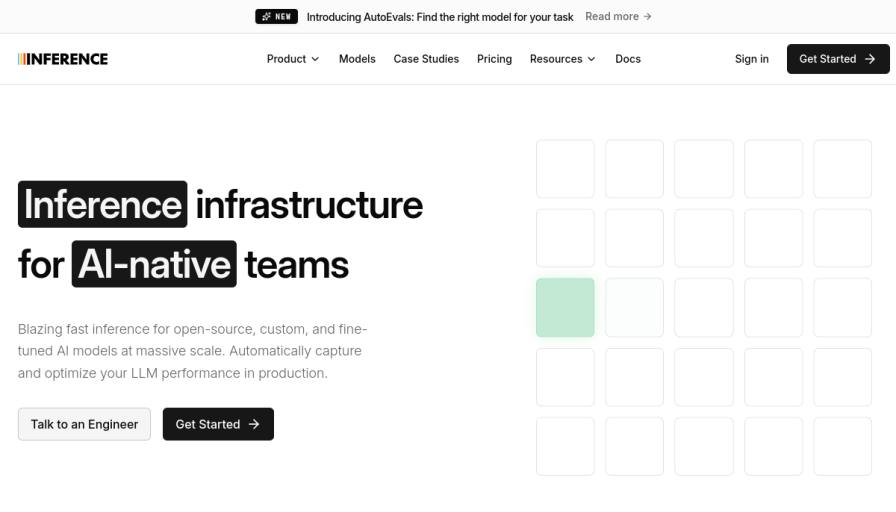Go to Case Studies

[x=426, y=59]
